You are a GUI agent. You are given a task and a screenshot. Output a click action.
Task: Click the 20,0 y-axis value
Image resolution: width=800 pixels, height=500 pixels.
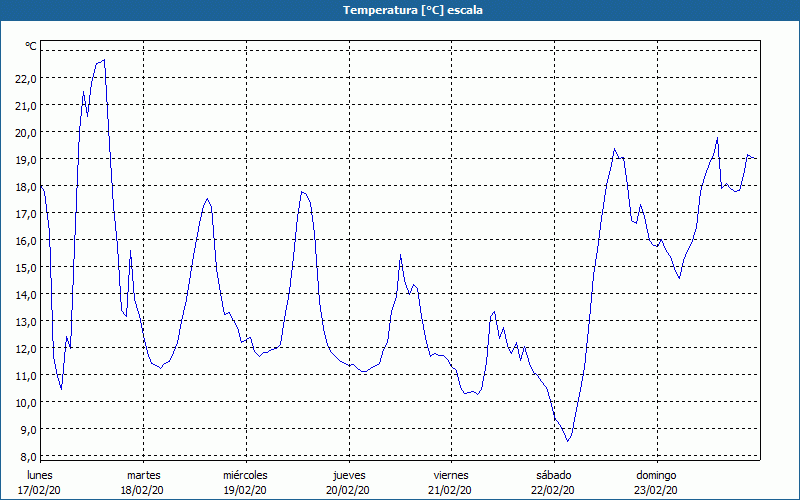pos(27,133)
